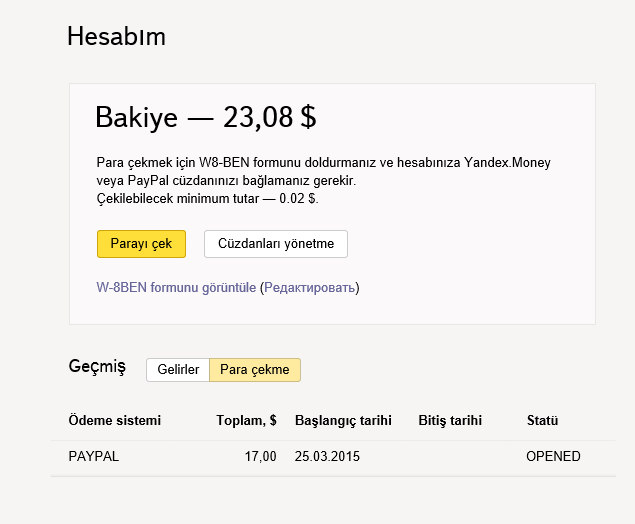Viewport: 635px width, 524px height.
Task: Click the Toplam, $ column header
Action: [246, 420]
